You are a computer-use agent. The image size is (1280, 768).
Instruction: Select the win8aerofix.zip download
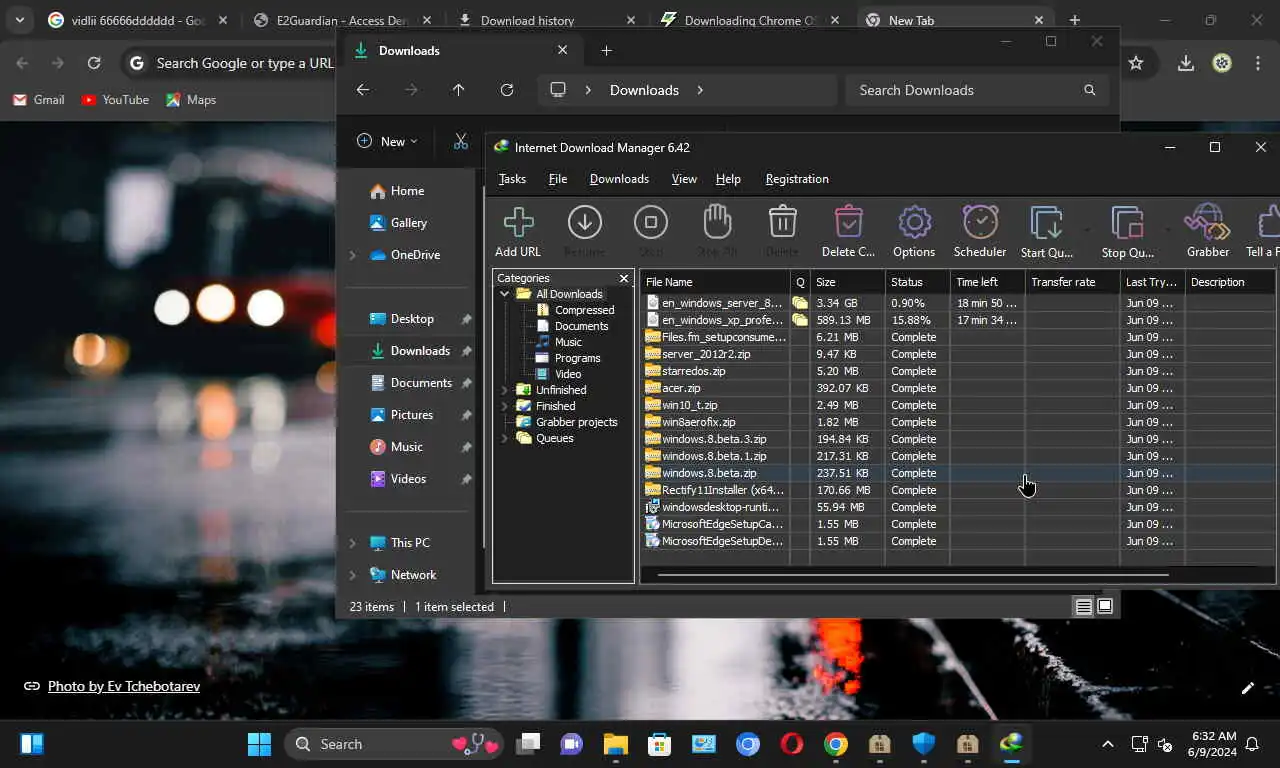[x=958, y=422]
